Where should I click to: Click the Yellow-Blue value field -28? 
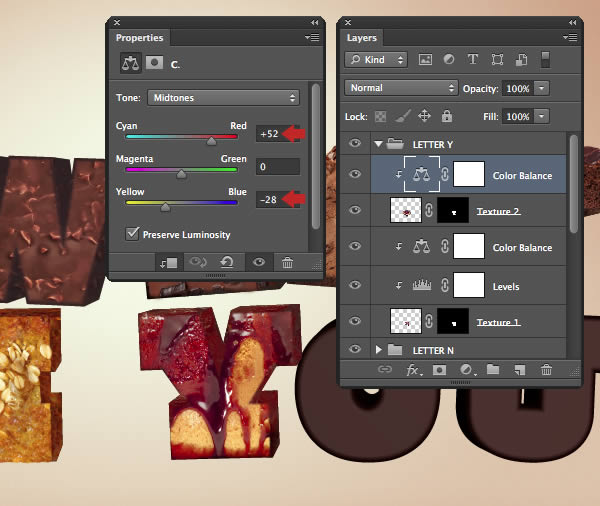click(277, 200)
